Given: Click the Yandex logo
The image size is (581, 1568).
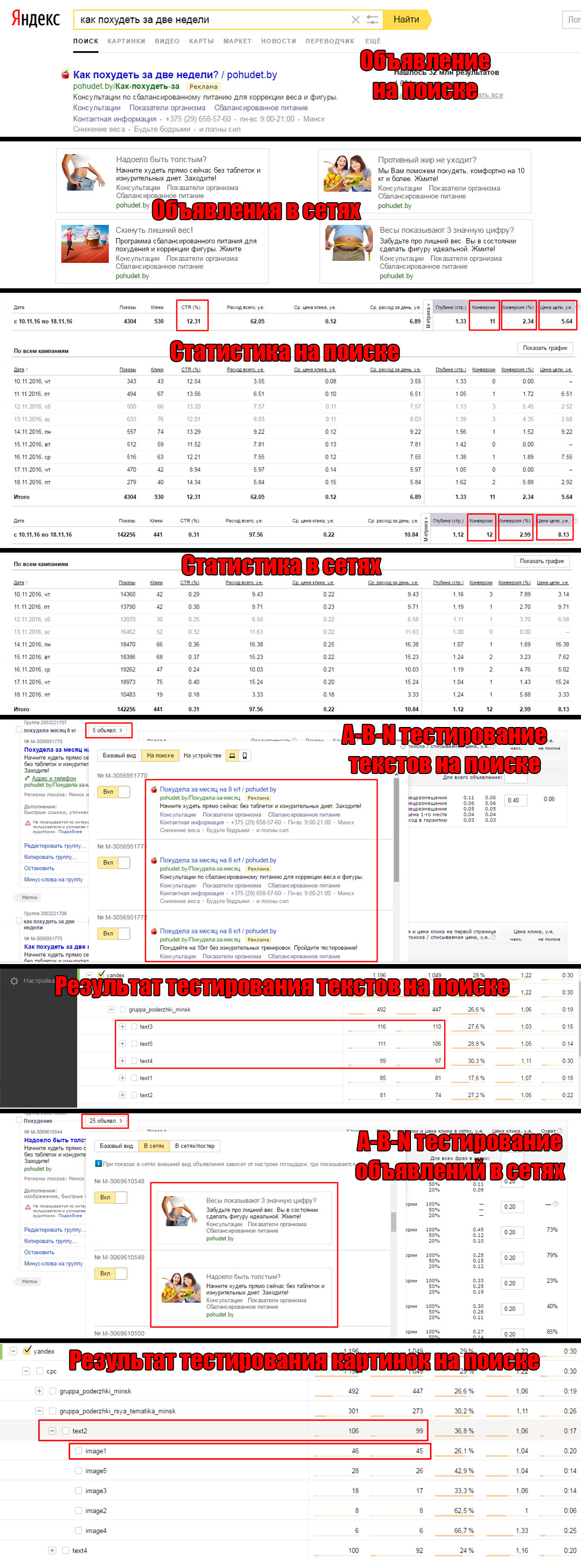Looking at the screenshot, I should 35,20.
